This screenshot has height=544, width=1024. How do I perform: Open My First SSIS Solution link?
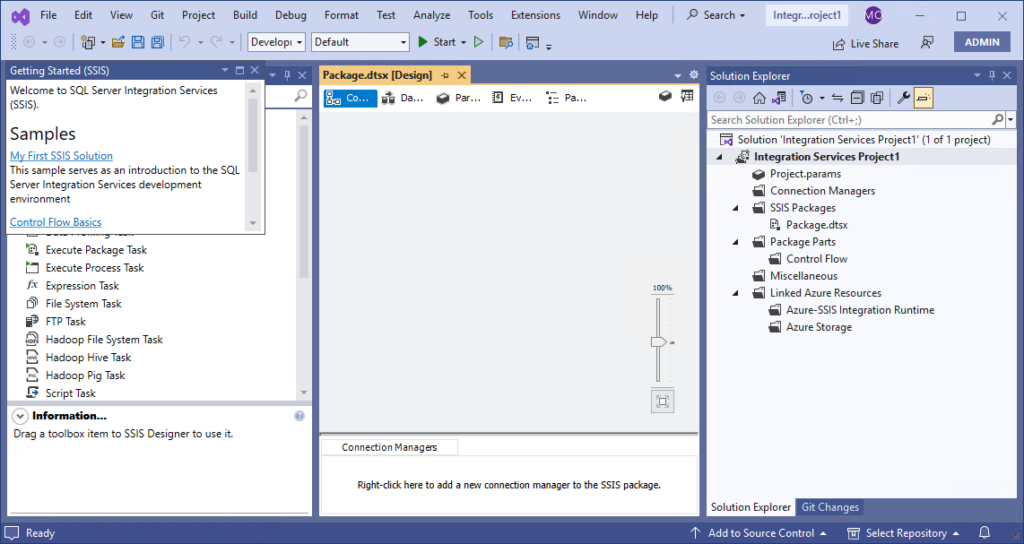[x=61, y=156]
